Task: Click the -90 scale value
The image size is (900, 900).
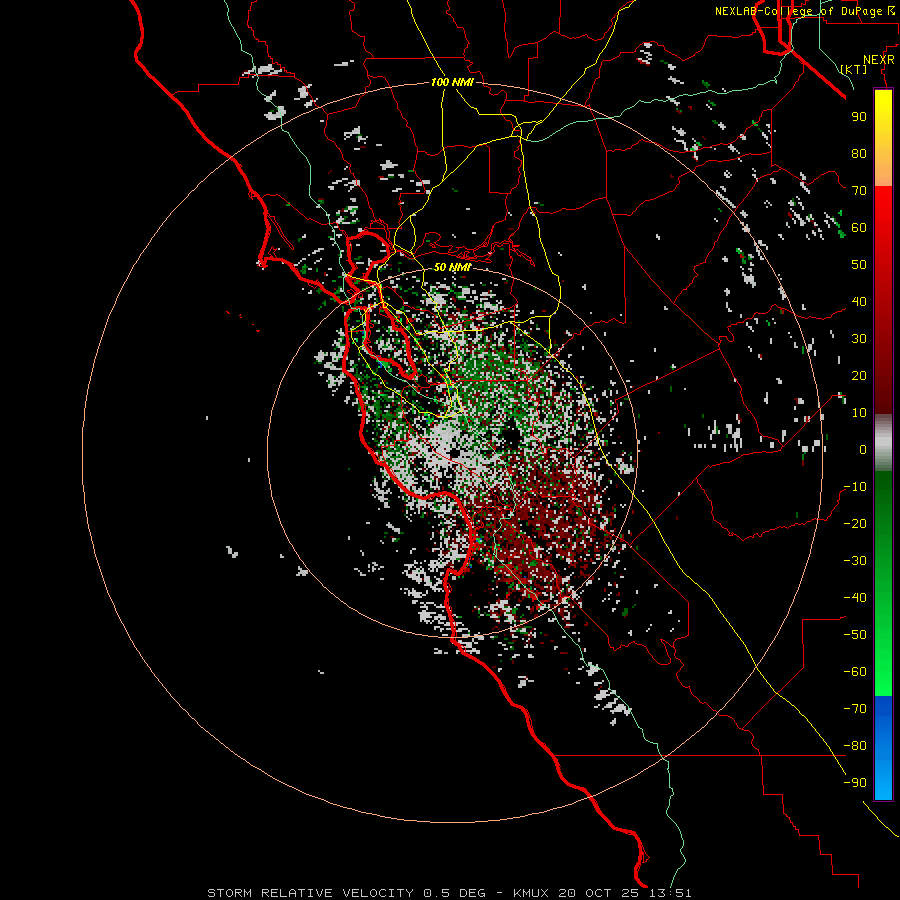Action: (855, 783)
